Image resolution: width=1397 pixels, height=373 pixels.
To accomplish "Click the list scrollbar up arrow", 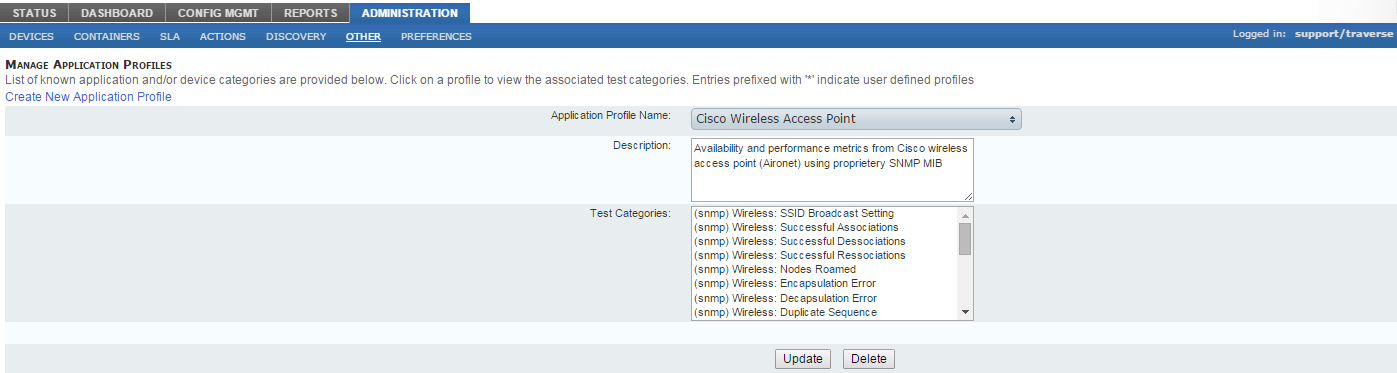I will click(965, 215).
